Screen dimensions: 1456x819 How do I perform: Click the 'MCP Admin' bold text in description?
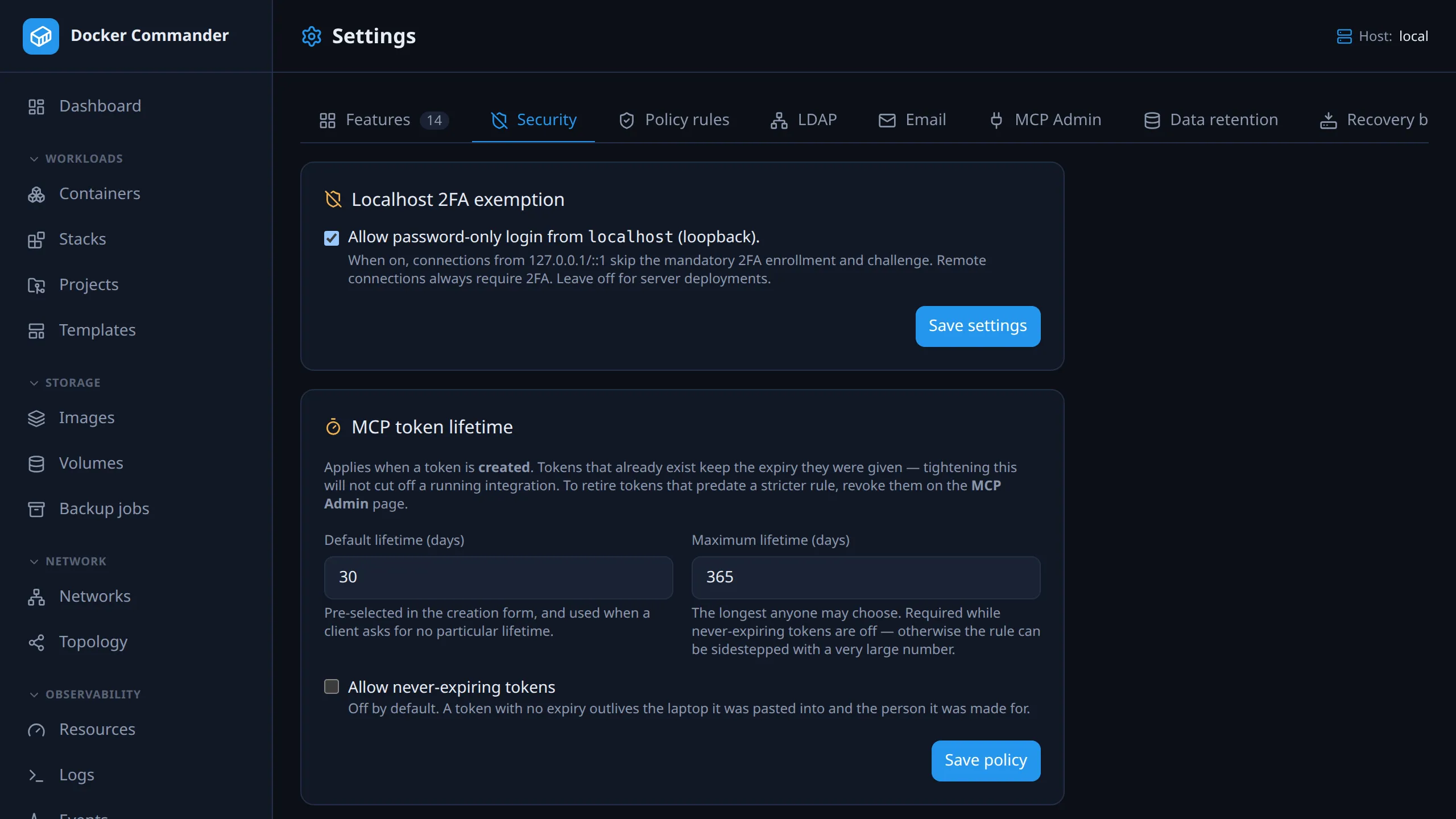[663, 494]
